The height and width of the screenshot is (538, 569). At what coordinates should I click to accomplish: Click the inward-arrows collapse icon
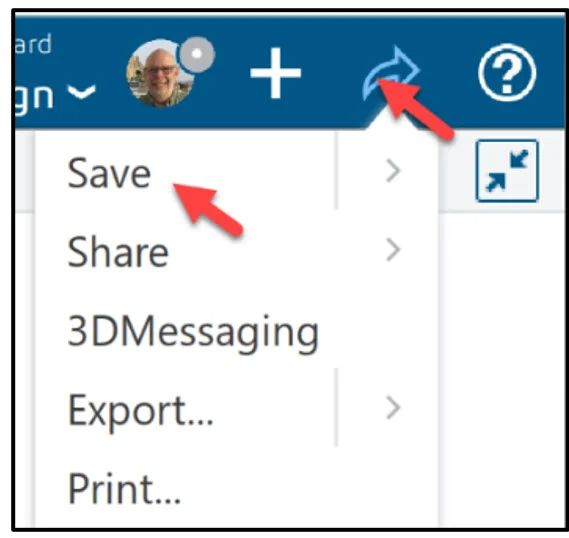(x=507, y=171)
